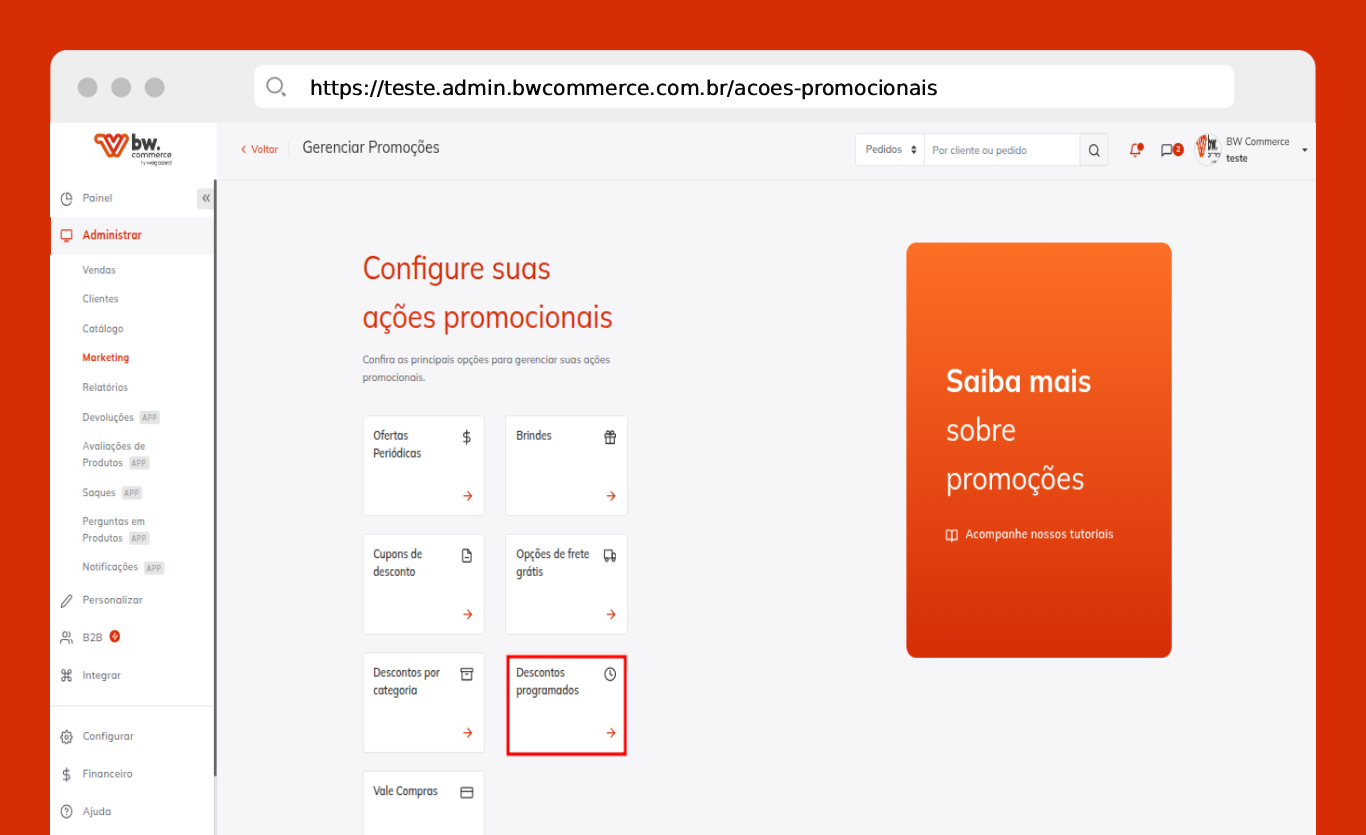Click the Voltar back link
Screen dimensions: 1366x835
(x=260, y=149)
